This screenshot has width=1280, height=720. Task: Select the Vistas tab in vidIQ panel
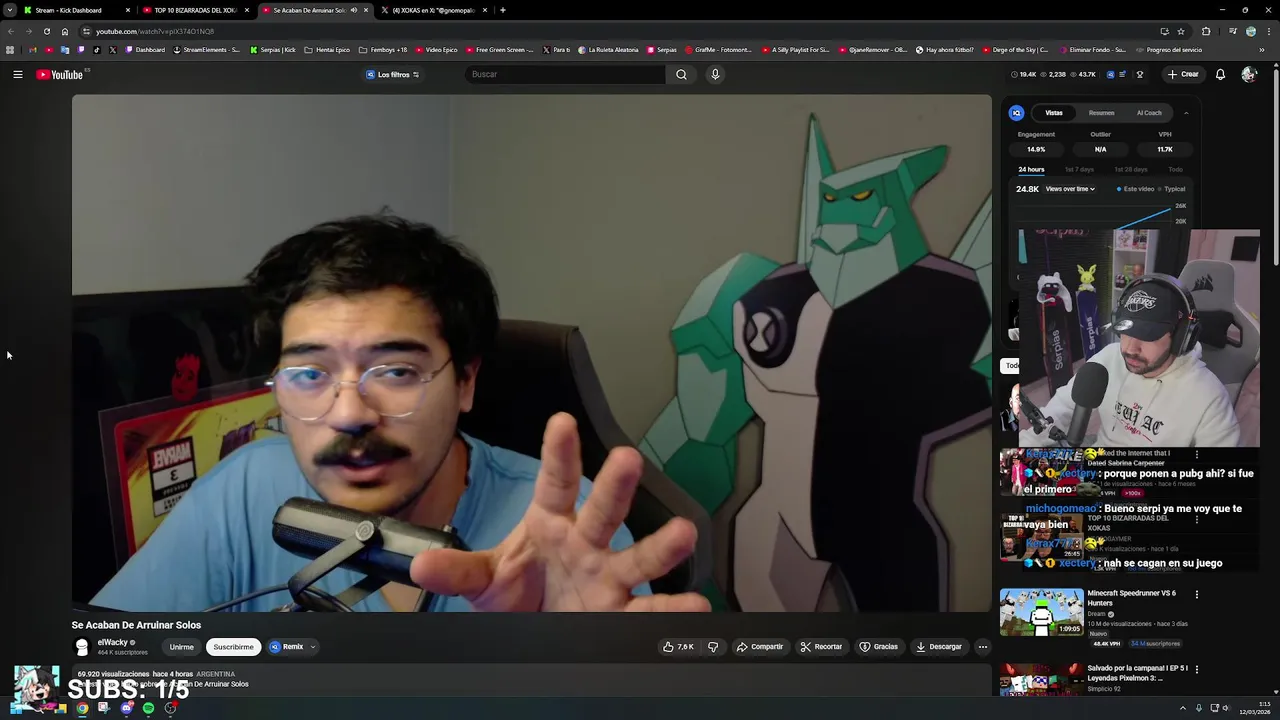pyautogui.click(x=1054, y=113)
